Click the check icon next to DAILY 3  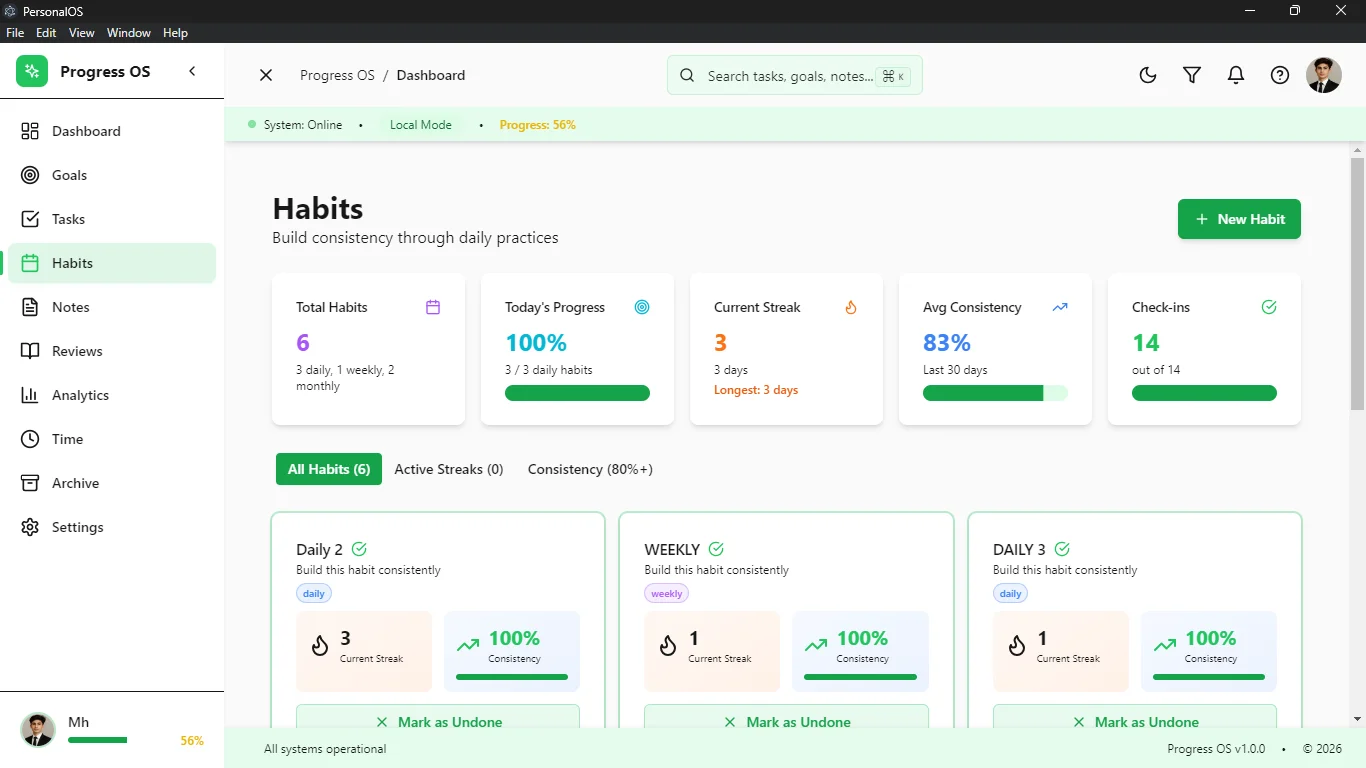point(1062,549)
